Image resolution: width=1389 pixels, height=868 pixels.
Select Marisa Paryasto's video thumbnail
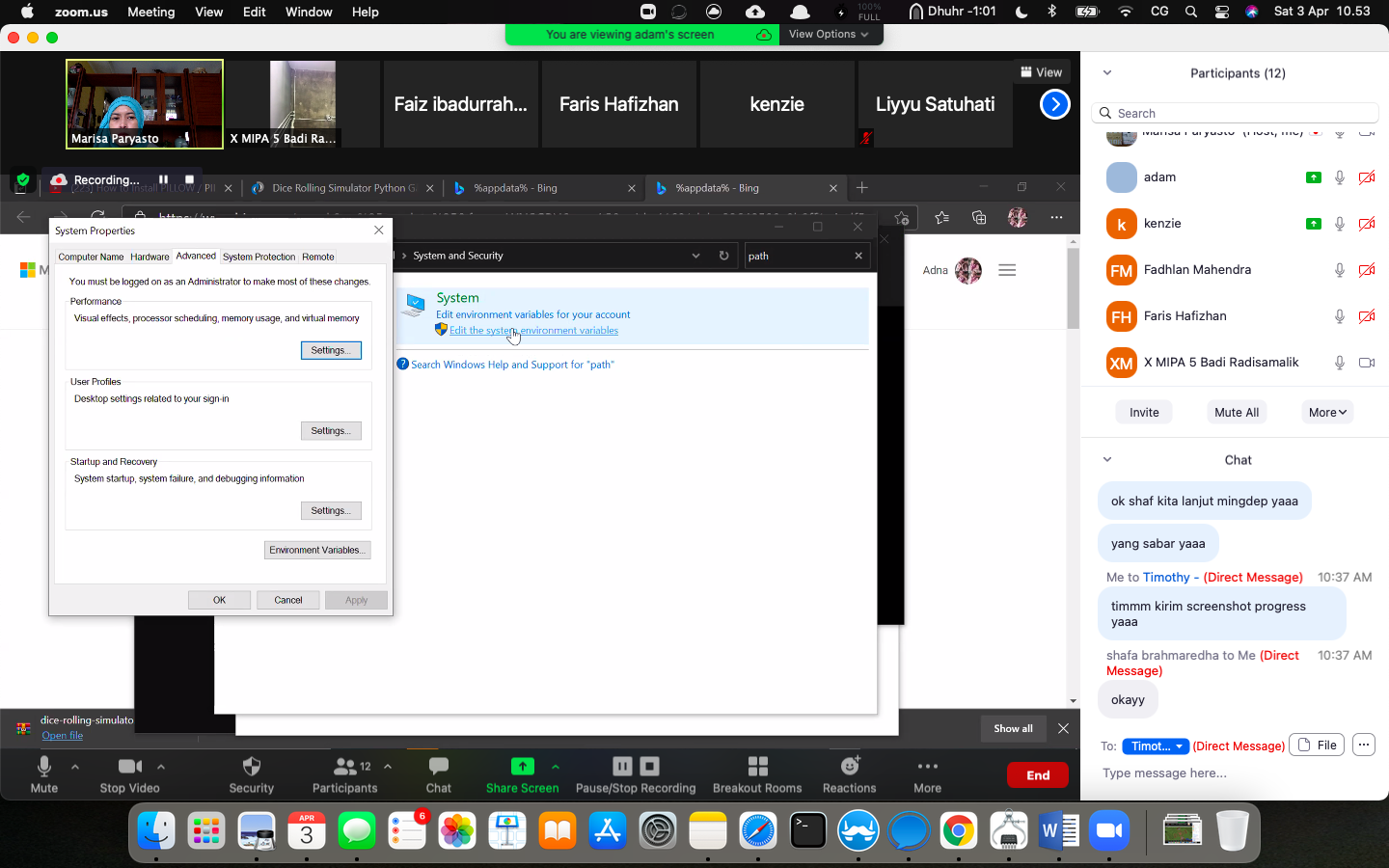coord(145,104)
